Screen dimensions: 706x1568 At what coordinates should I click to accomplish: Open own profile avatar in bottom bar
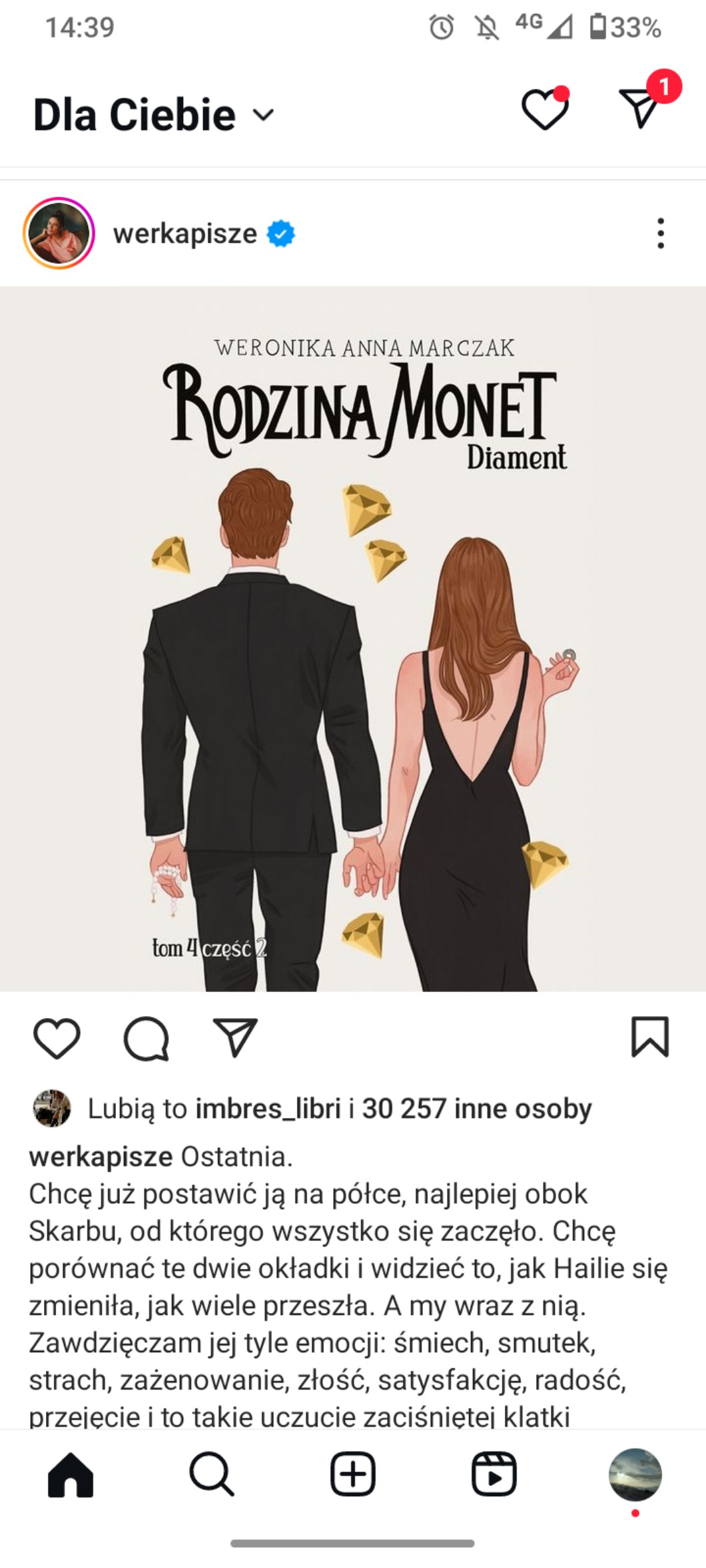[x=635, y=1475]
